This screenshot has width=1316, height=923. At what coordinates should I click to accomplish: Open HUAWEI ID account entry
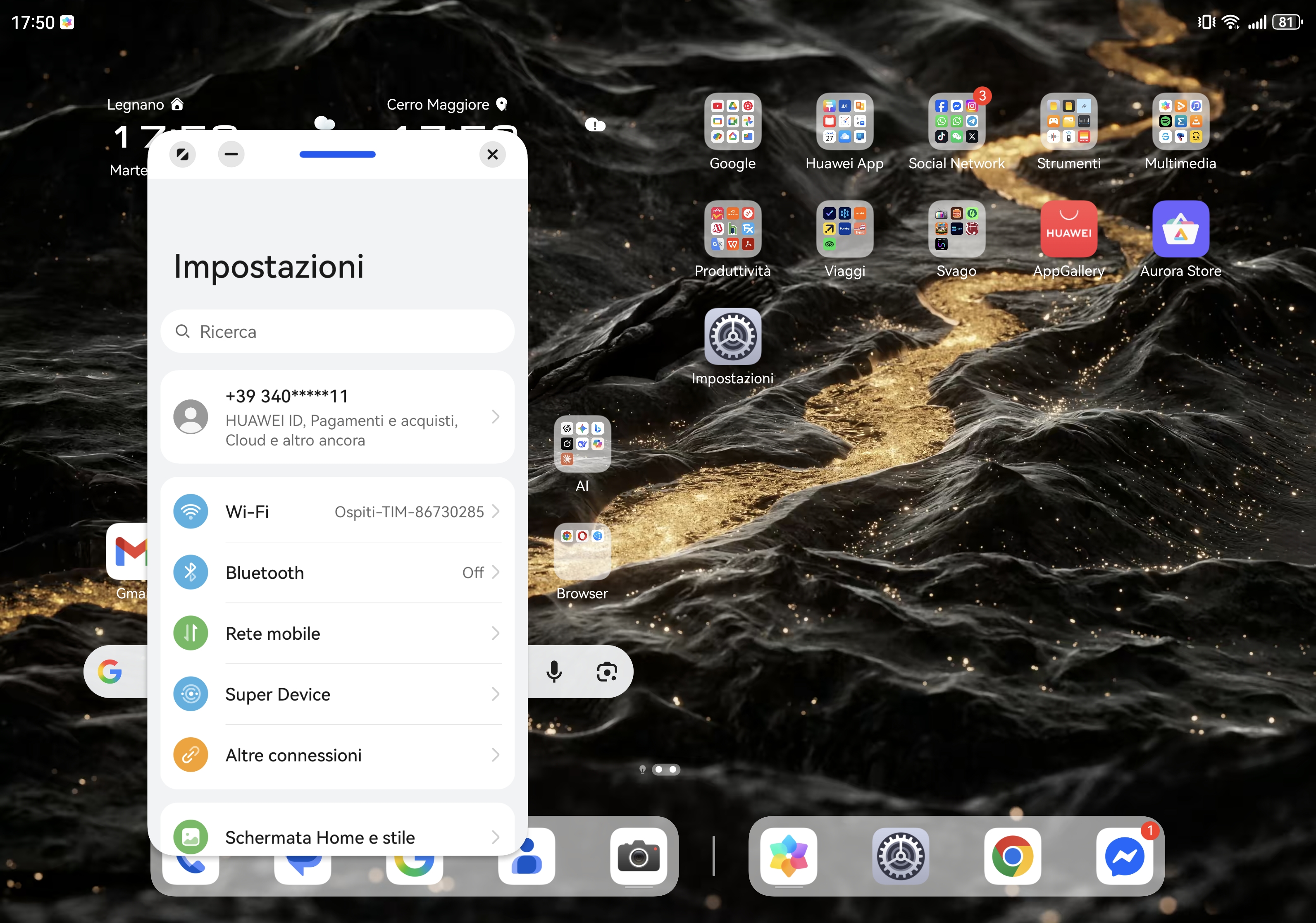[x=337, y=417]
